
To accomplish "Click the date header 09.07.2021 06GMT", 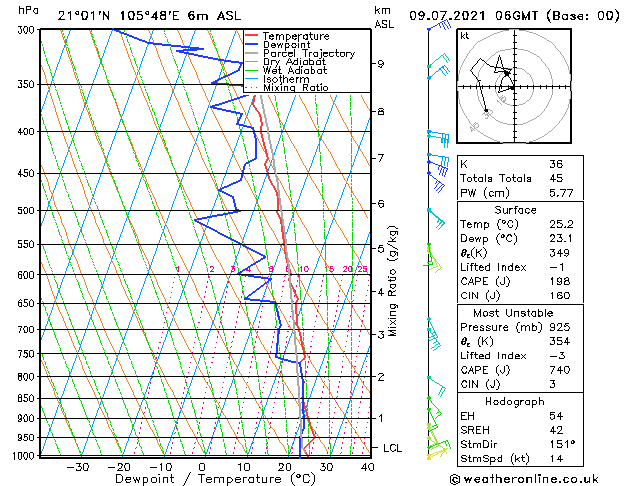I will pyautogui.click(x=473, y=16).
